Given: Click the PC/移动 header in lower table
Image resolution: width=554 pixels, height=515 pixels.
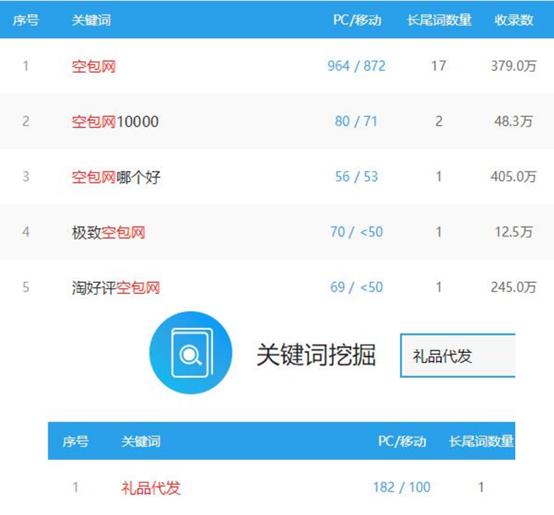Looking at the screenshot, I should pyautogui.click(x=402, y=441).
